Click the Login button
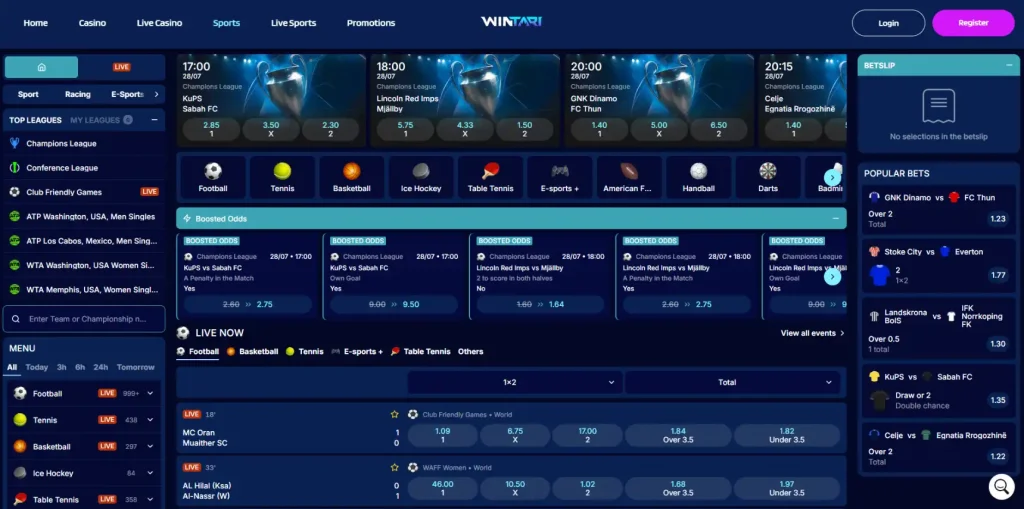Image resolution: width=1024 pixels, height=509 pixels. (888, 23)
